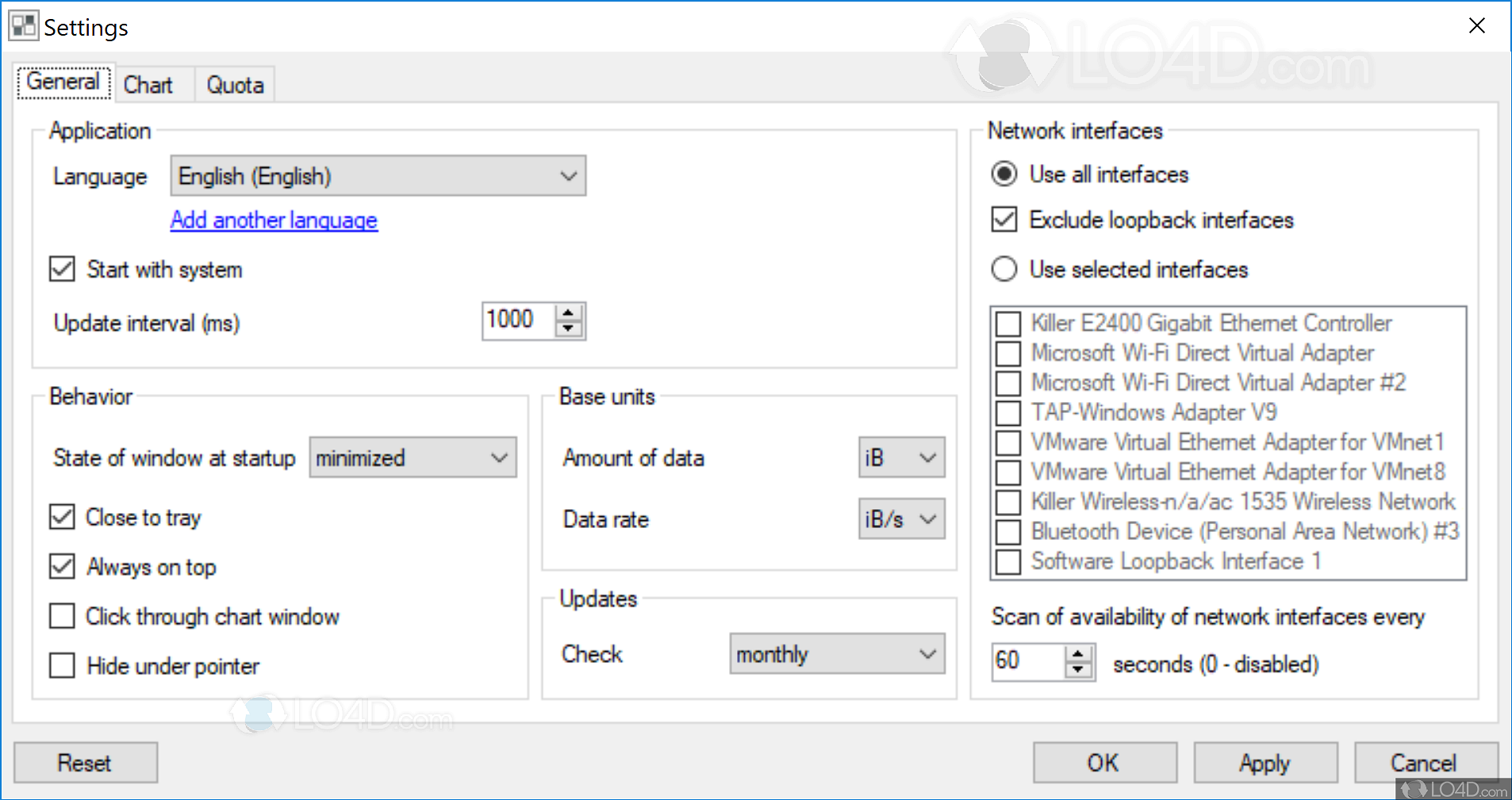Viewport: 1512px width, 800px height.
Task: Click the Add another language link
Action: click(273, 220)
